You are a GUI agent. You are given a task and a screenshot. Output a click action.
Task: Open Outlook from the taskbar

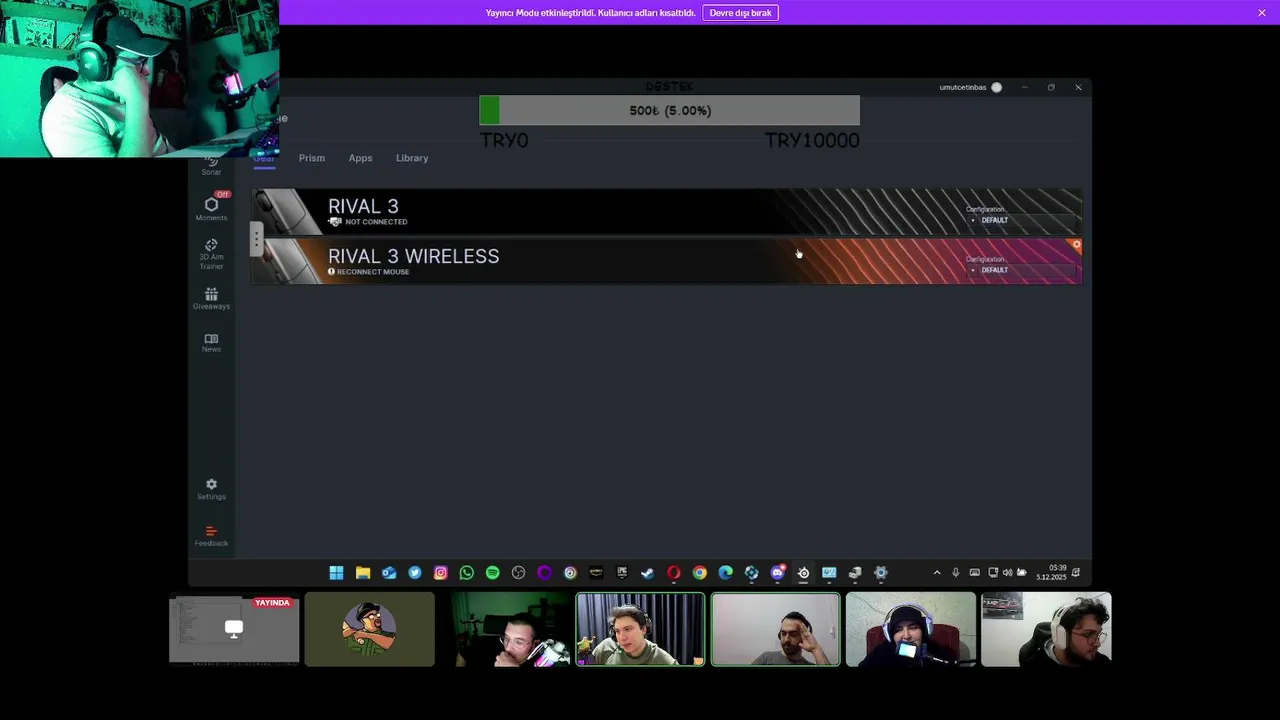(x=389, y=573)
